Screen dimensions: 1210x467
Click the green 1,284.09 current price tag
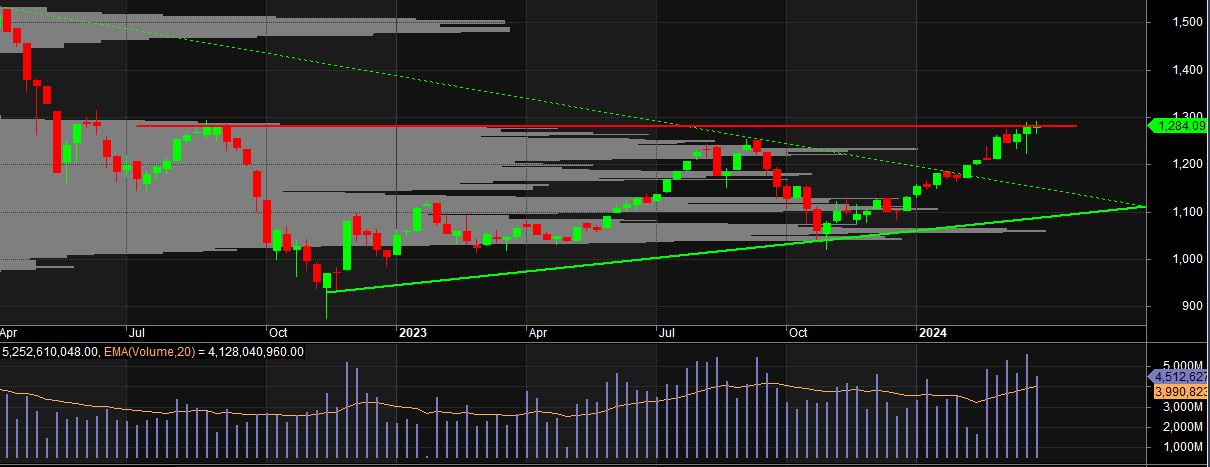coord(1179,126)
